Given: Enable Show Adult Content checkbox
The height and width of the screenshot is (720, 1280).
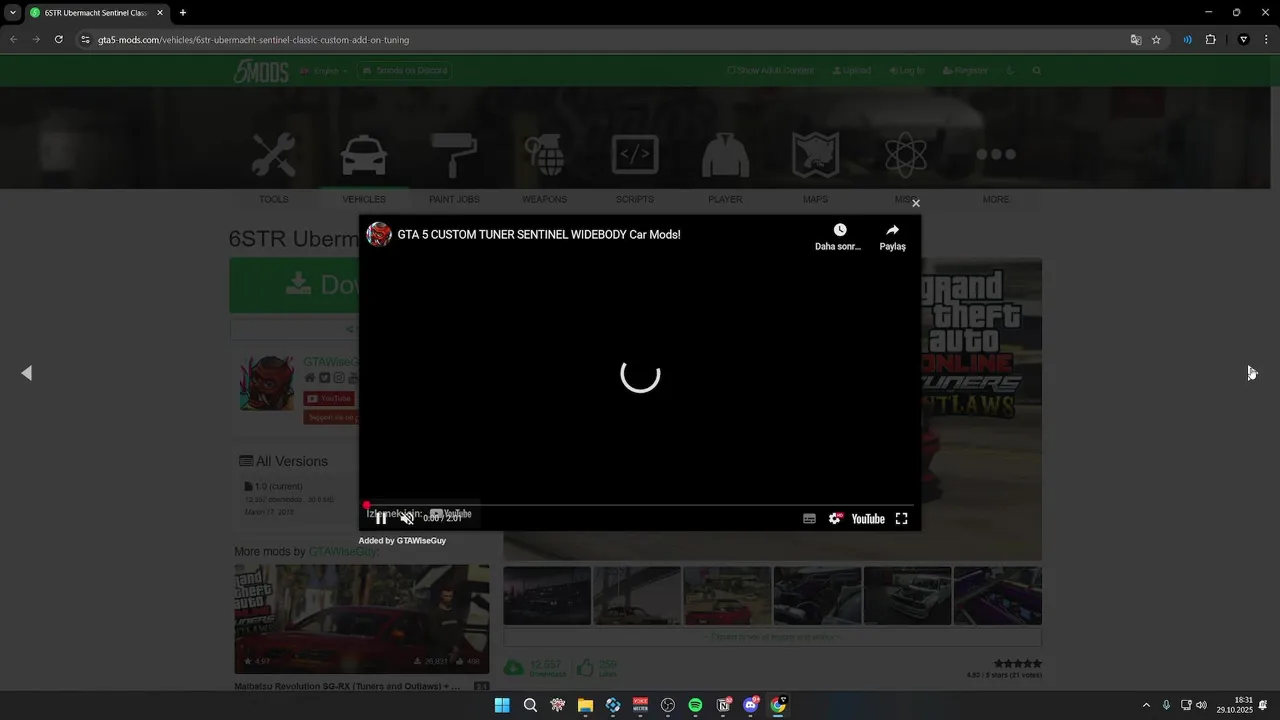Looking at the screenshot, I should tap(731, 71).
